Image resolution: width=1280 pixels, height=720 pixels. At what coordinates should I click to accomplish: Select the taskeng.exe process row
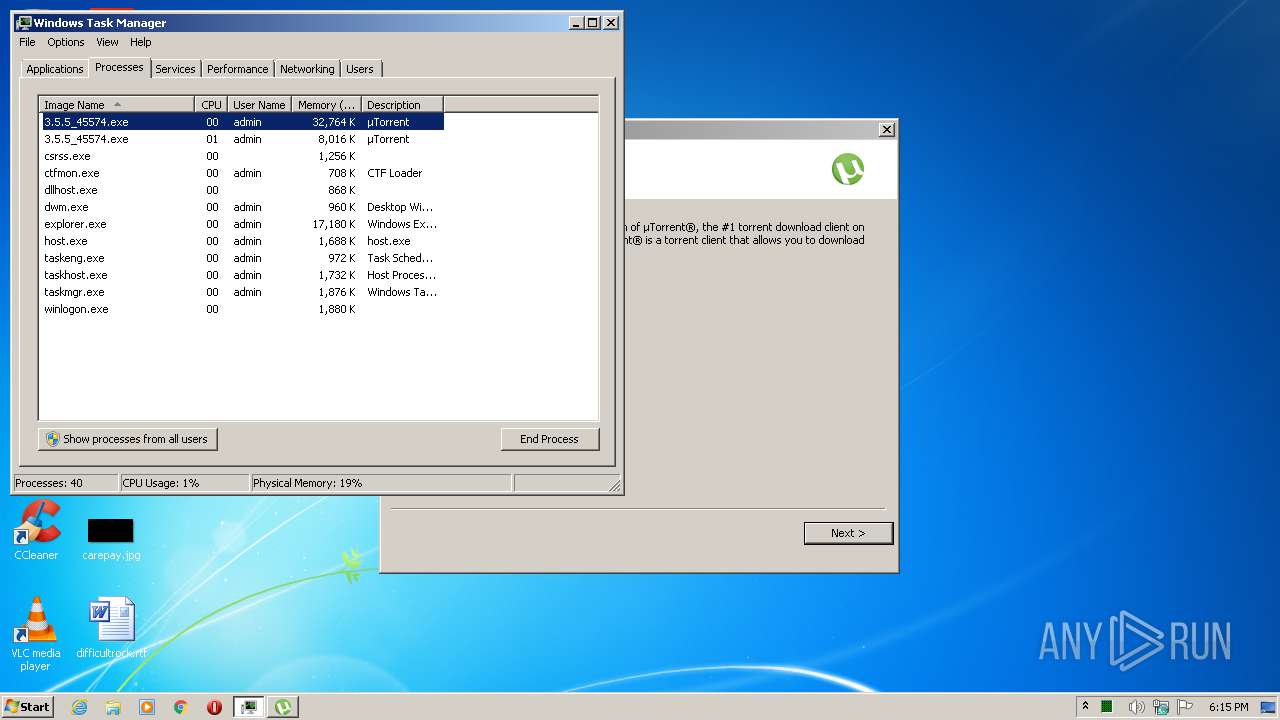[x=242, y=258]
